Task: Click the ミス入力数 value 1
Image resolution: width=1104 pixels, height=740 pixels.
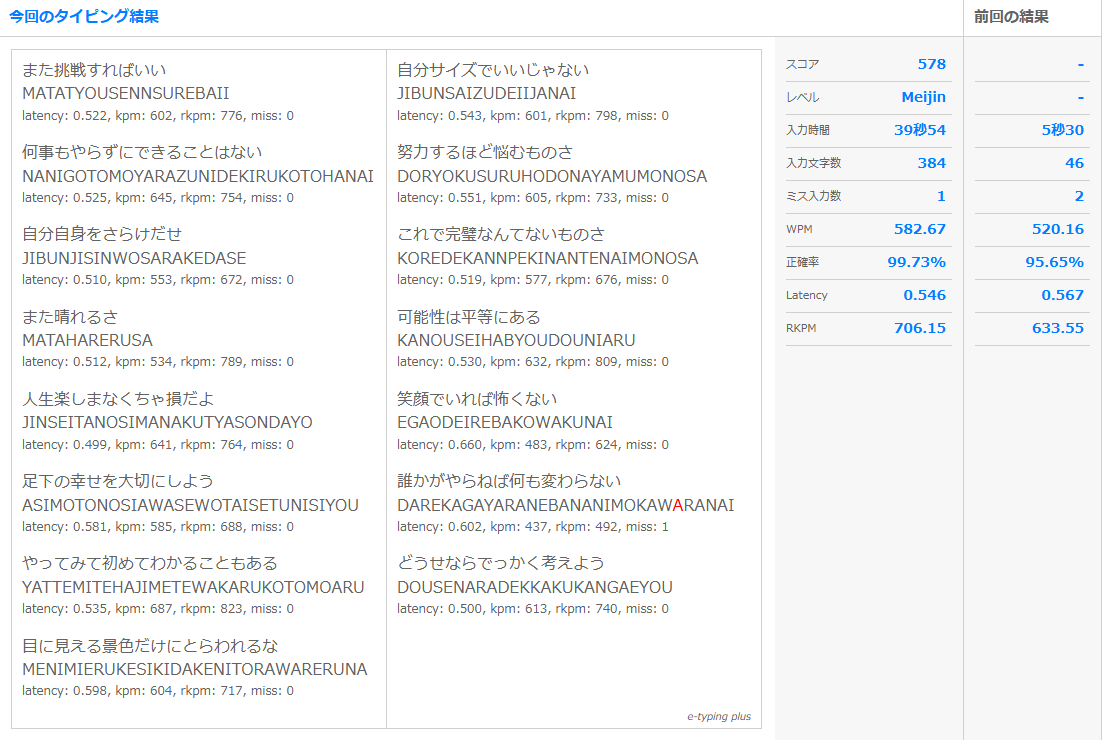Action: (x=940, y=196)
